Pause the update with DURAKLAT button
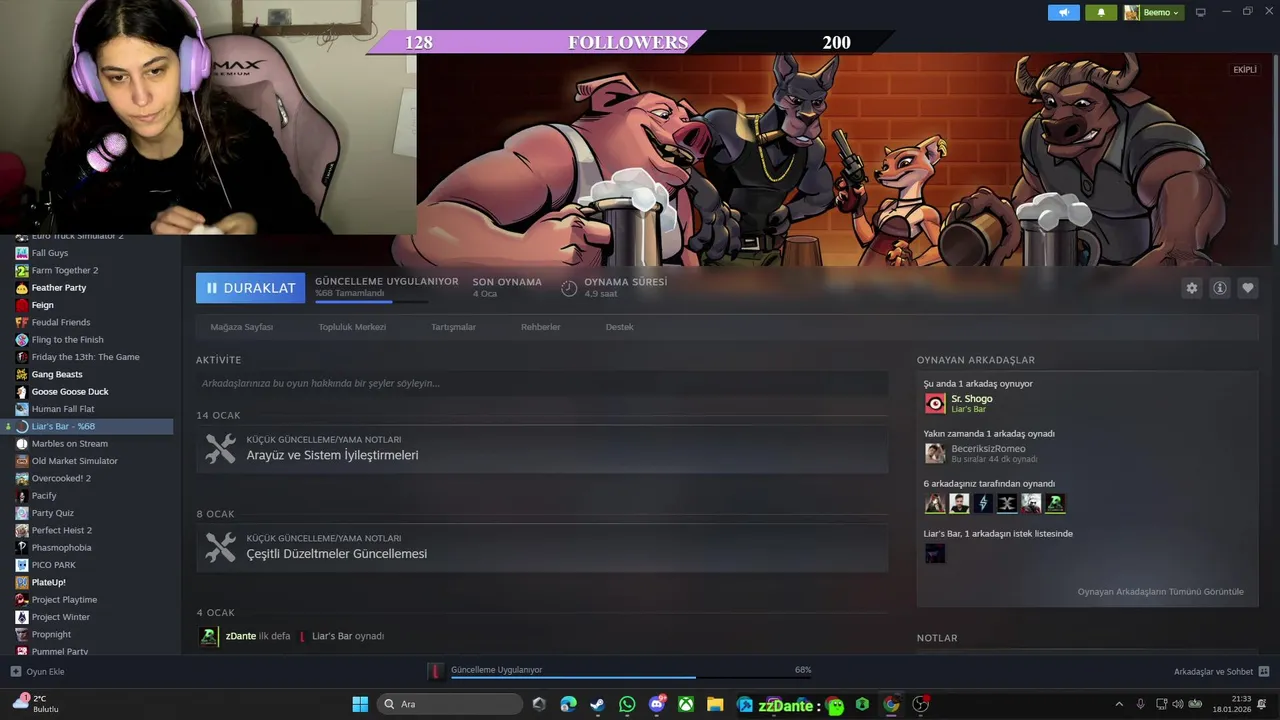Image resolution: width=1280 pixels, height=720 pixels. (x=250, y=288)
